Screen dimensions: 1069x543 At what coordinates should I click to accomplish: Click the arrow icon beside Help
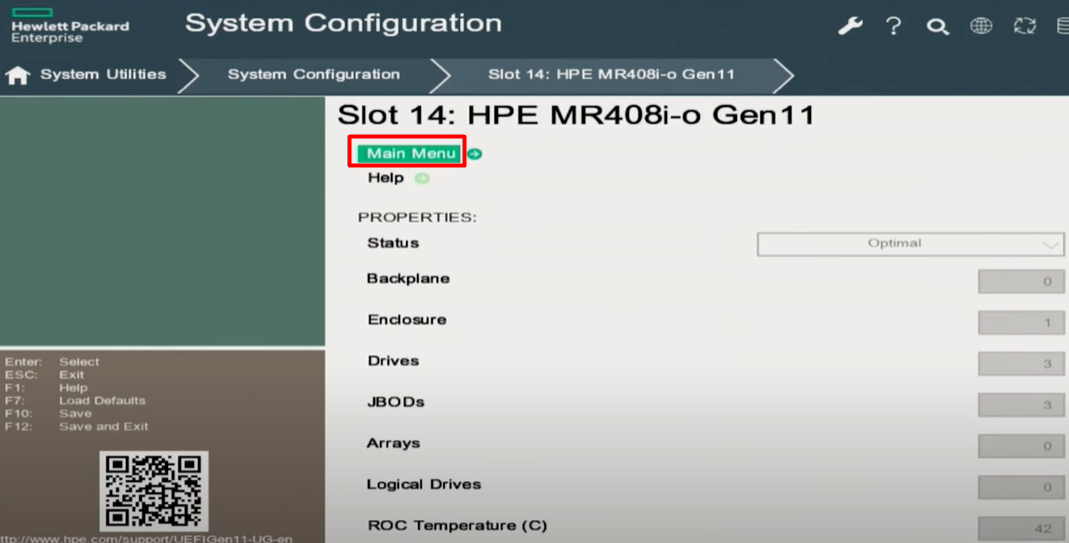click(x=422, y=179)
